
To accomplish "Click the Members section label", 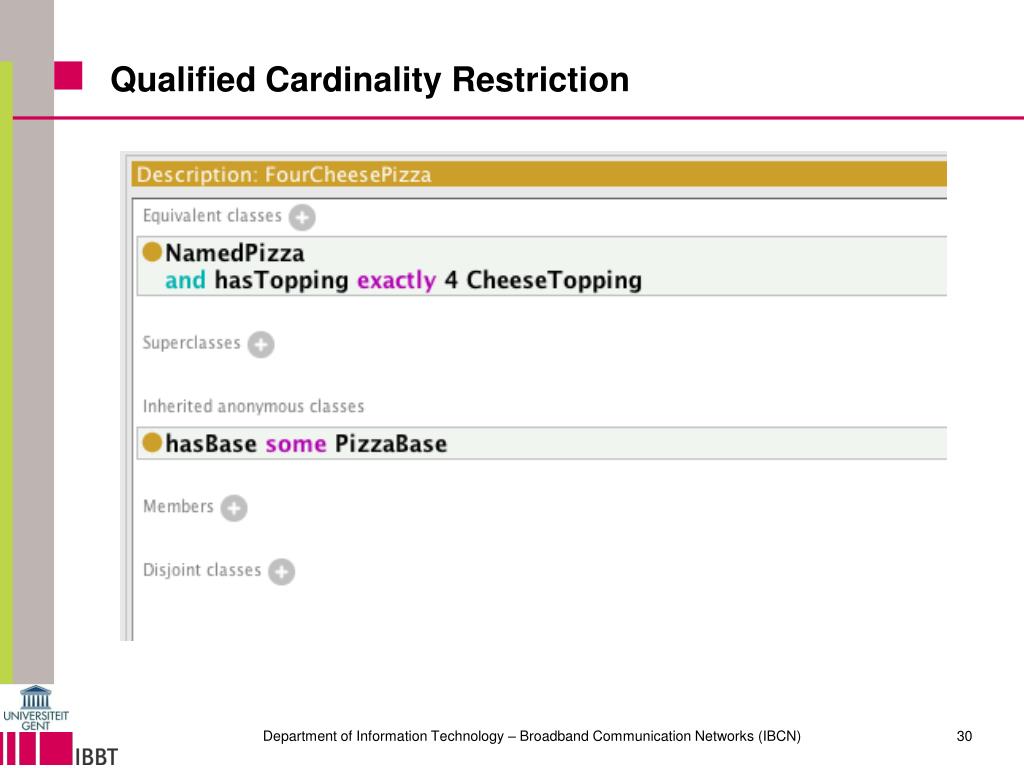I will tap(178, 506).
